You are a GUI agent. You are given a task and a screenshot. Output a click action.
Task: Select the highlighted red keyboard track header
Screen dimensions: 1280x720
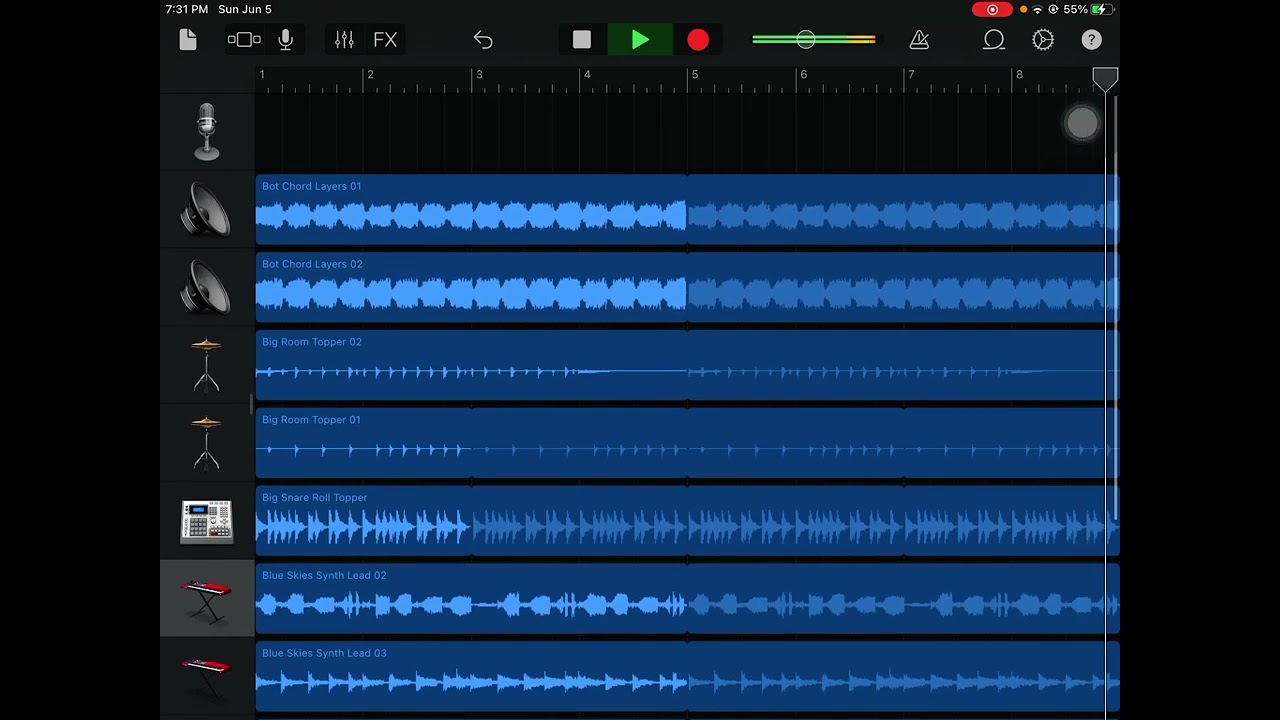207,599
